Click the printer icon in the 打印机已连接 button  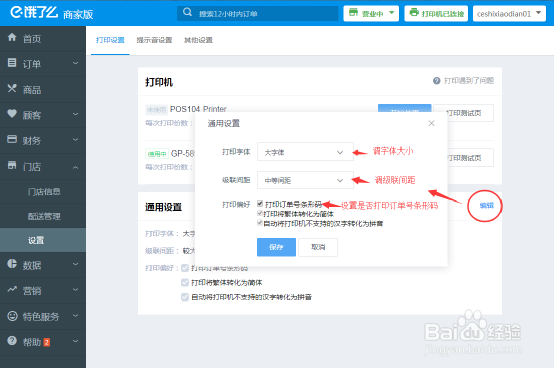[x=414, y=12]
